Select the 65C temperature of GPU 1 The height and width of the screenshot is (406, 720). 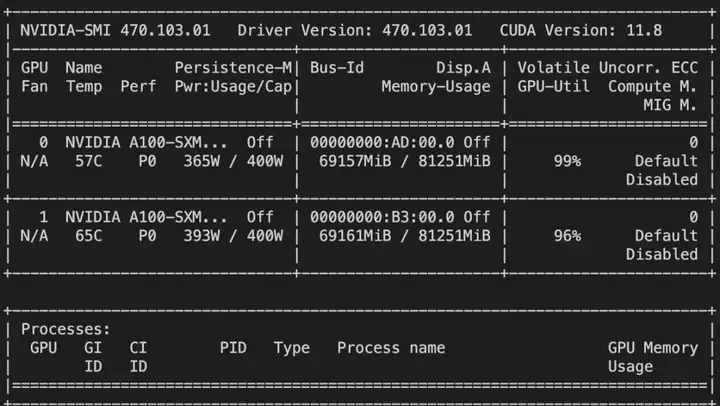point(88,236)
